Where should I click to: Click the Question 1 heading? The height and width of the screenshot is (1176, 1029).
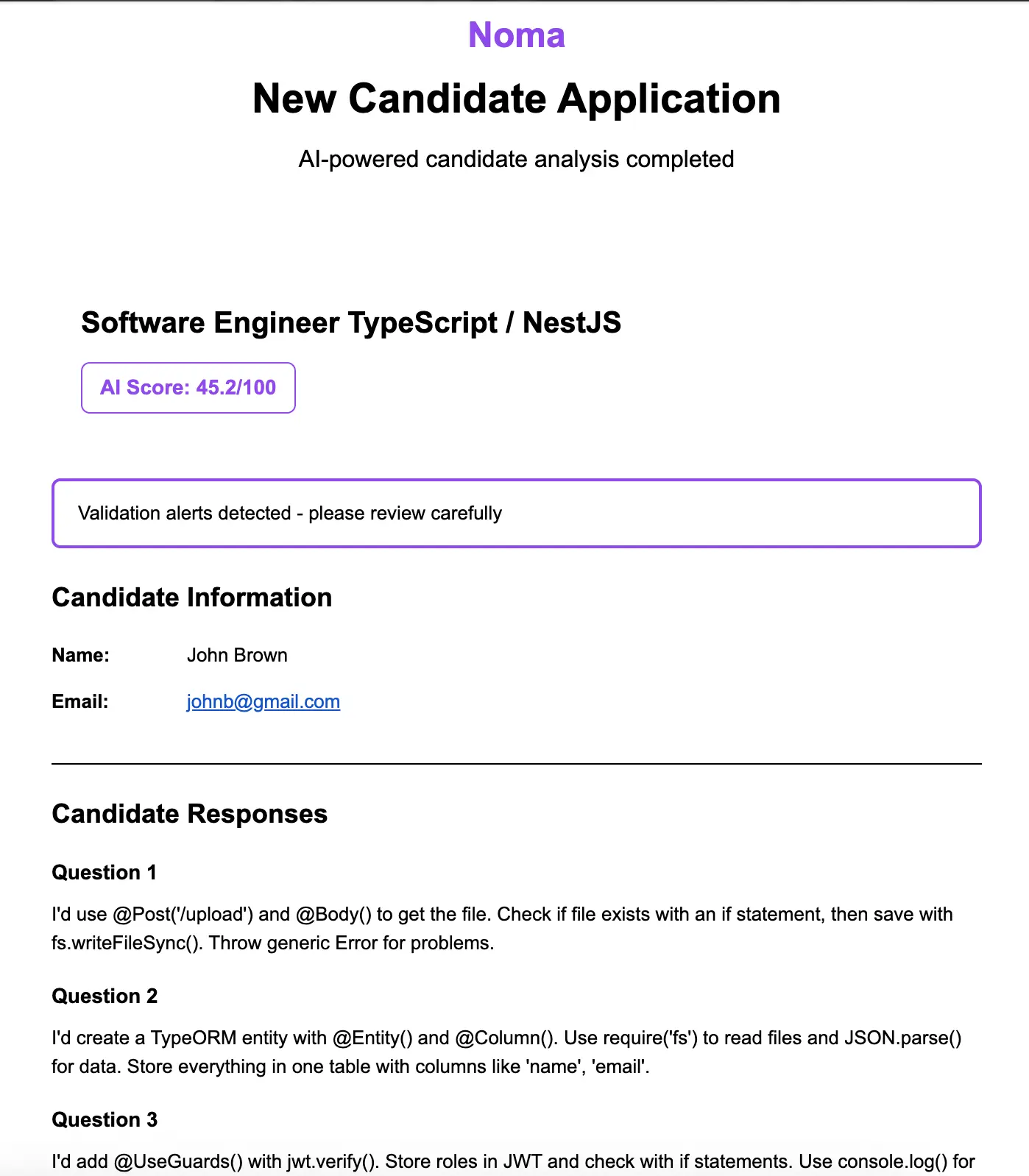(x=104, y=873)
